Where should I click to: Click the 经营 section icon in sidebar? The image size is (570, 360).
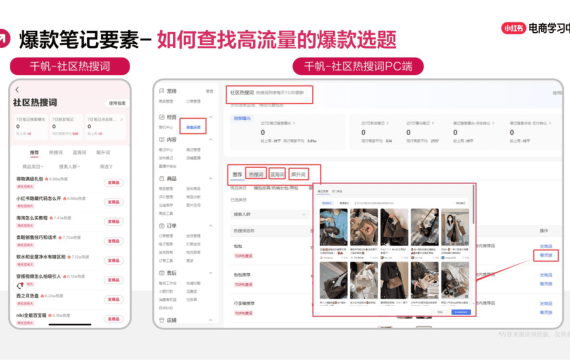click(162, 117)
